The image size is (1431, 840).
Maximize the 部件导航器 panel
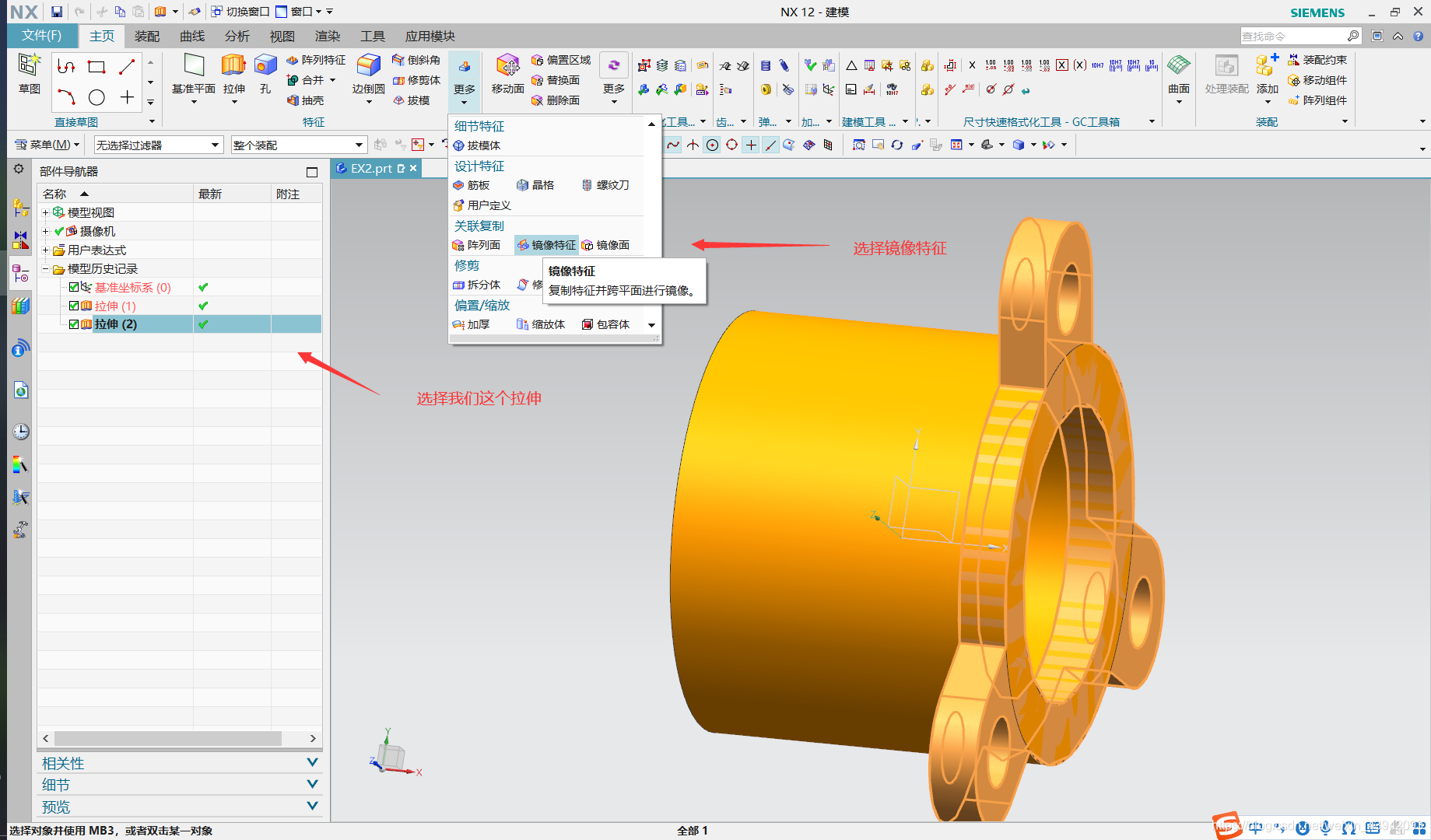pyautogui.click(x=312, y=172)
